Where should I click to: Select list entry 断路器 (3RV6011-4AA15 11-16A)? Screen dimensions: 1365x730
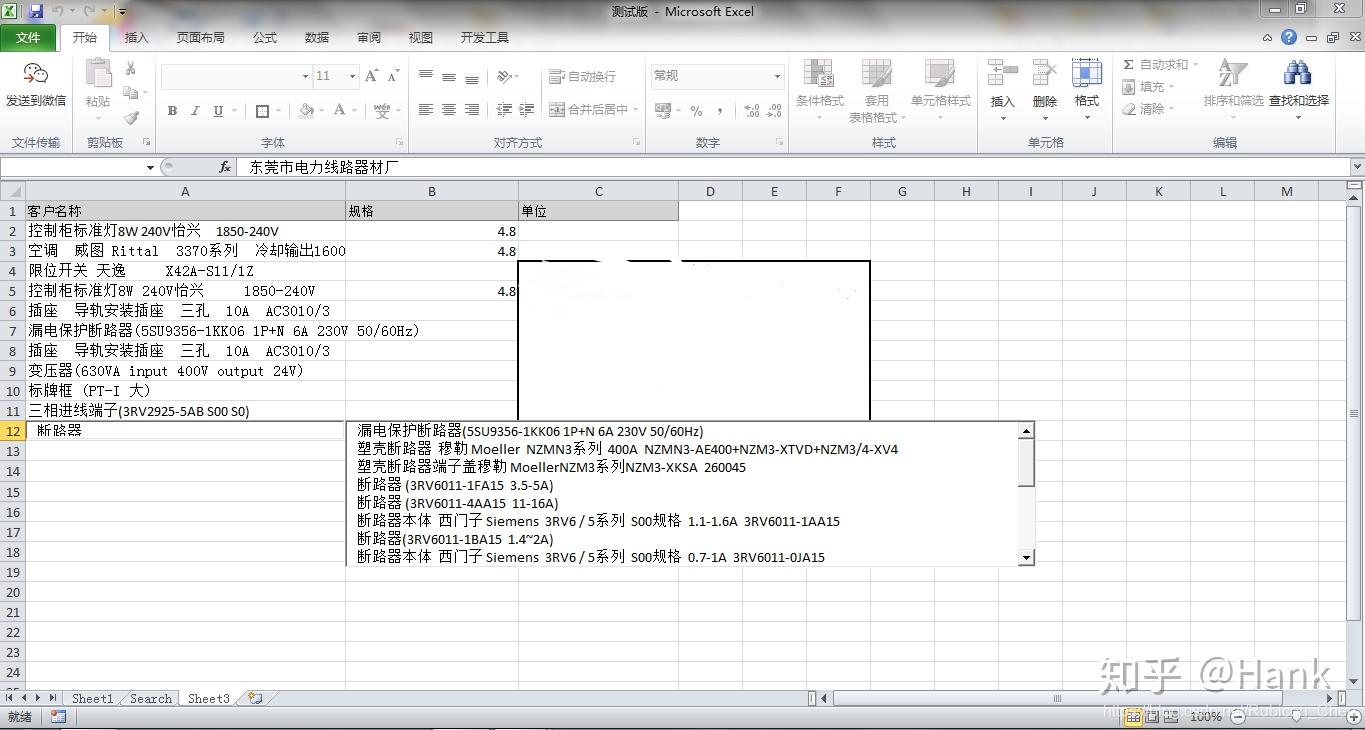pyautogui.click(x=458, y=503)
